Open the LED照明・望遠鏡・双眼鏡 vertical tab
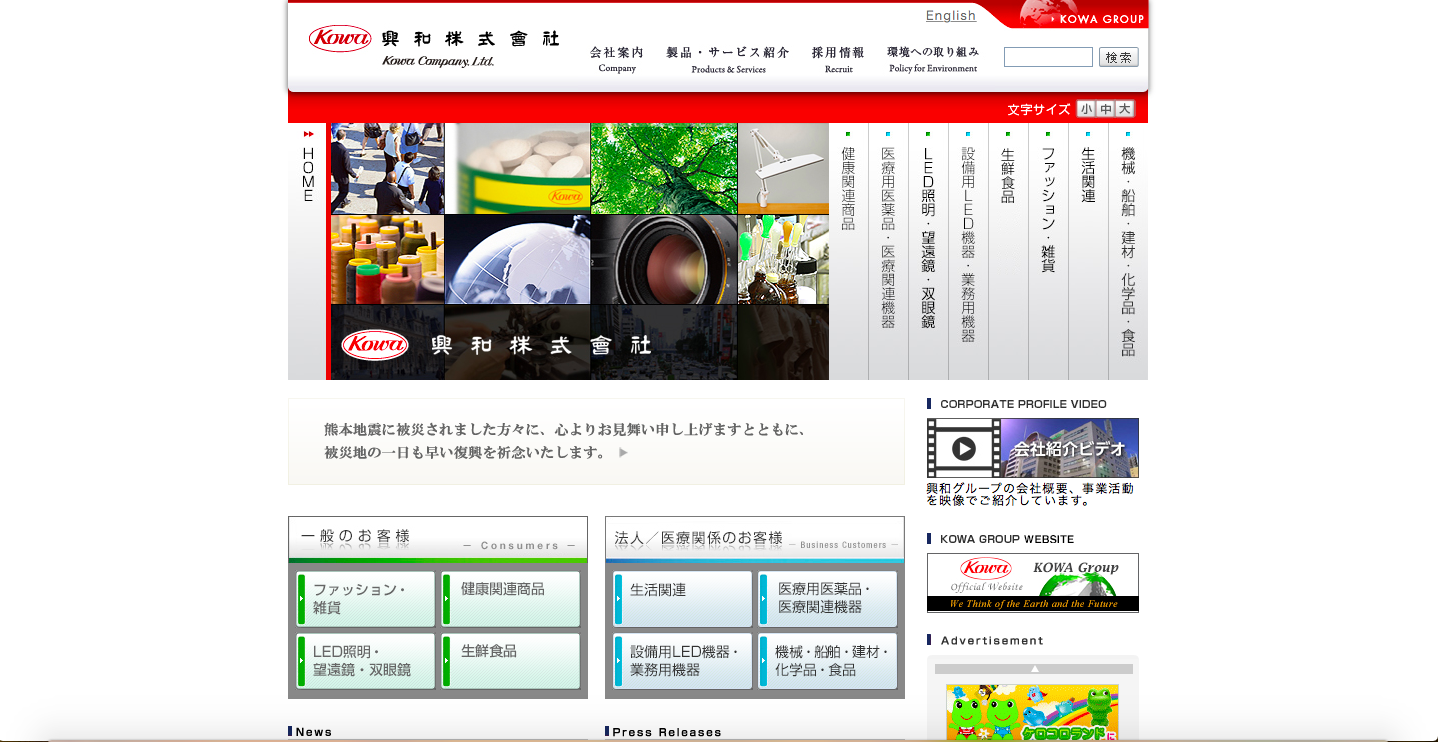 (928, 251)
